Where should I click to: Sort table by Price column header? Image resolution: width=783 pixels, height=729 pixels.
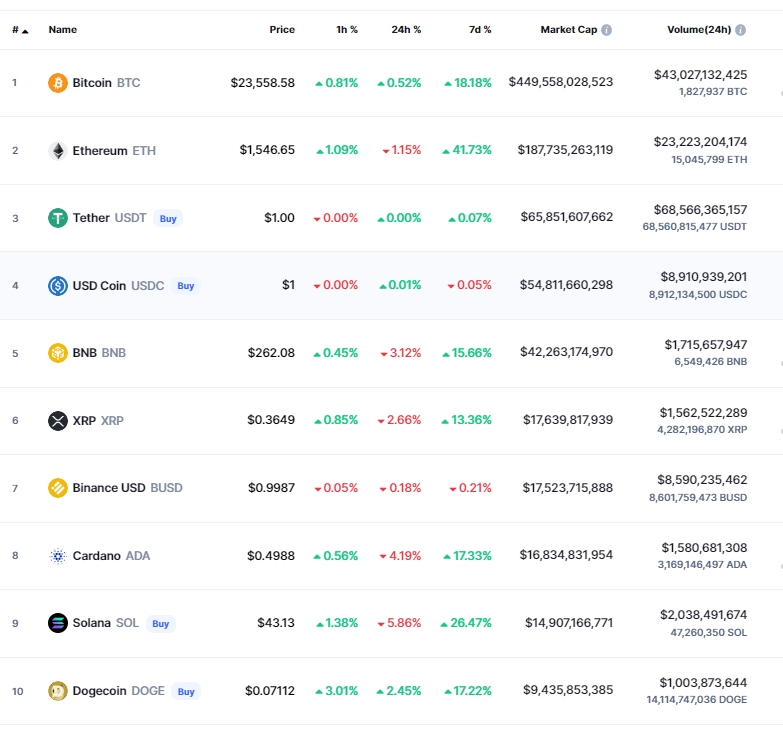(282, 30)
